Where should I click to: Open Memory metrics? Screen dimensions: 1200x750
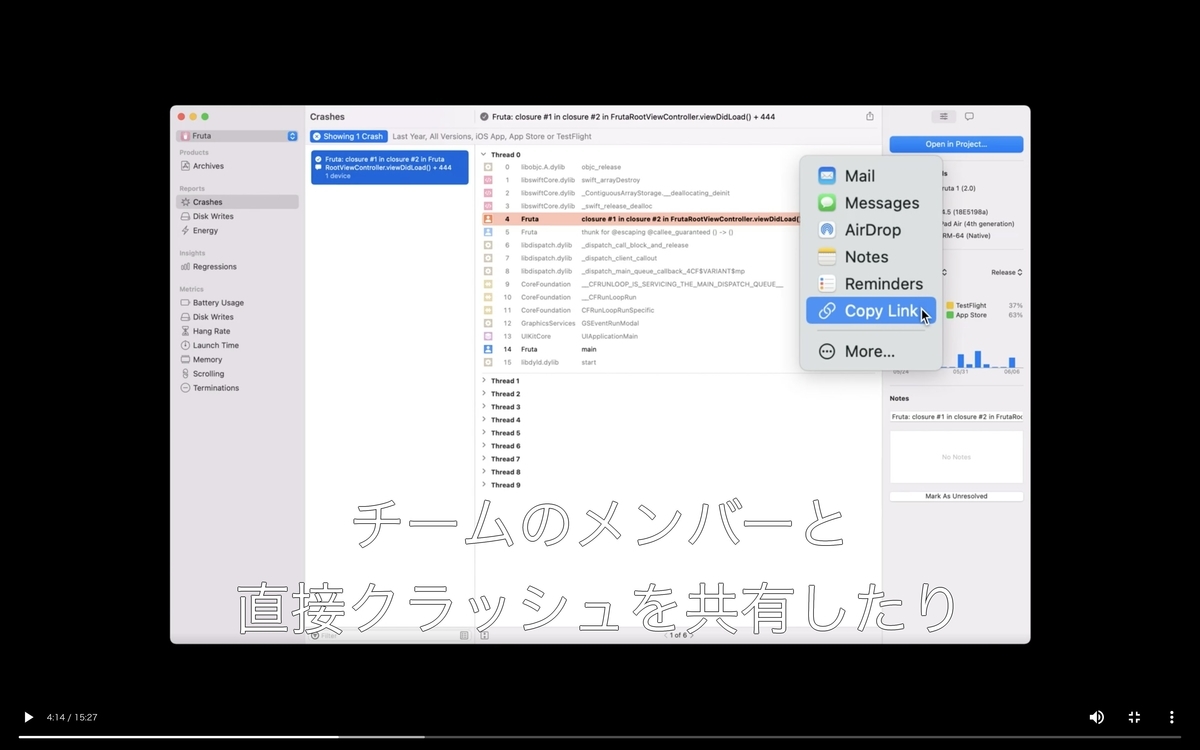(207, 359)
